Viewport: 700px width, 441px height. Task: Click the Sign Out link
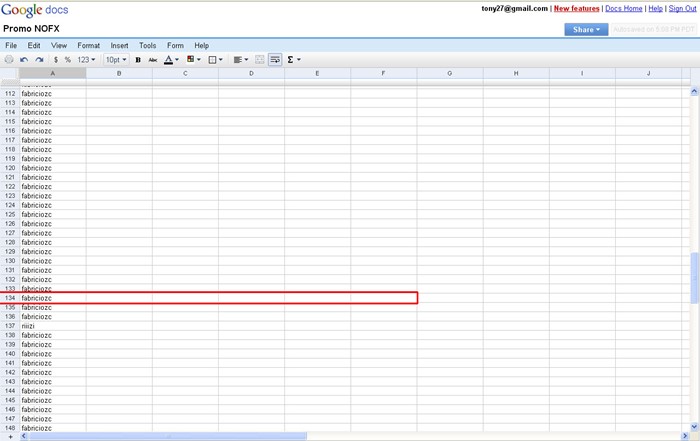click(x=682, y=8)
